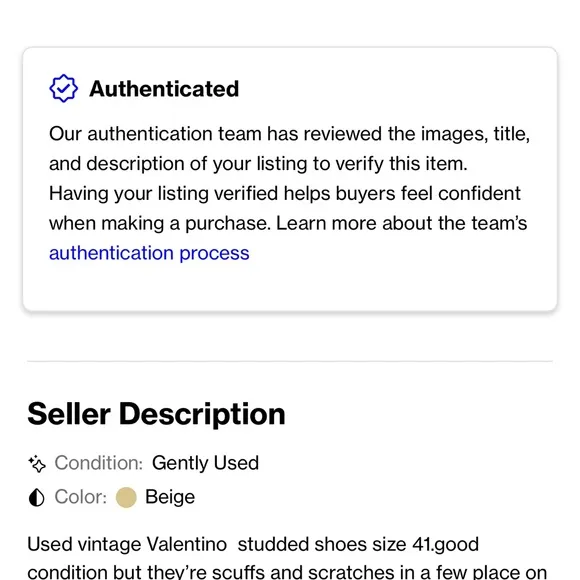The image size is (580, 580).
Task: Click the Beige color name
Action: point(170,497)
